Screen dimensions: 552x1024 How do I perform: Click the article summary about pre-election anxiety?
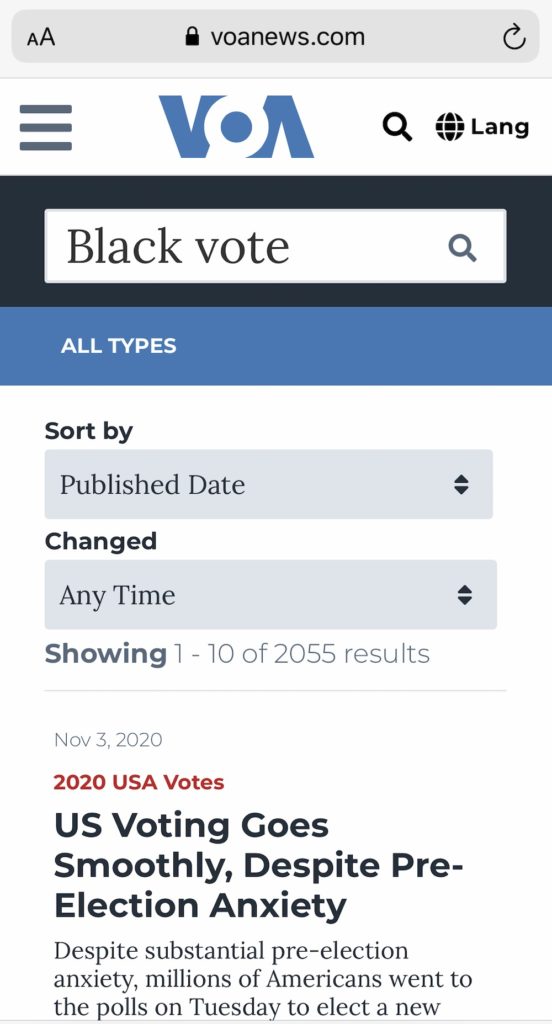pos(263,979)
